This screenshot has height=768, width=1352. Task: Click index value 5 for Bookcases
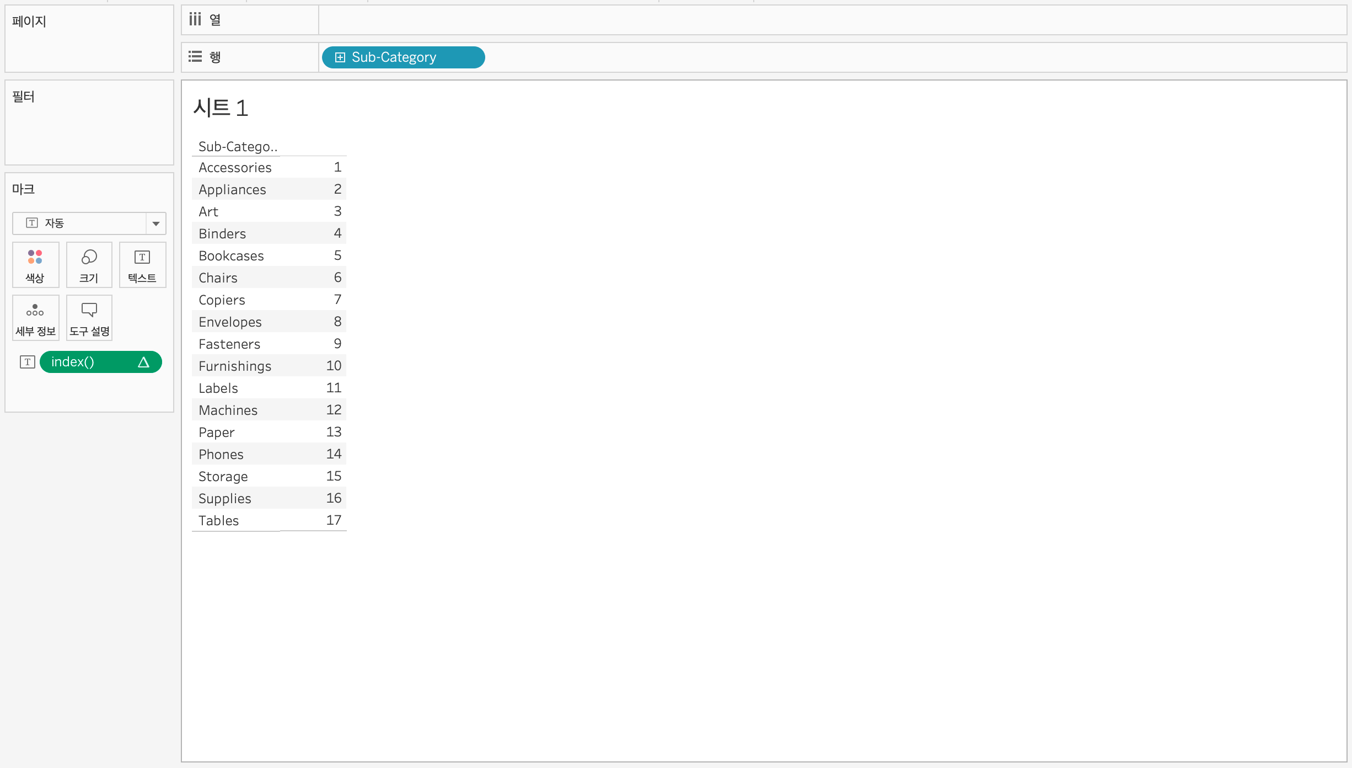(x=338, y=255)
